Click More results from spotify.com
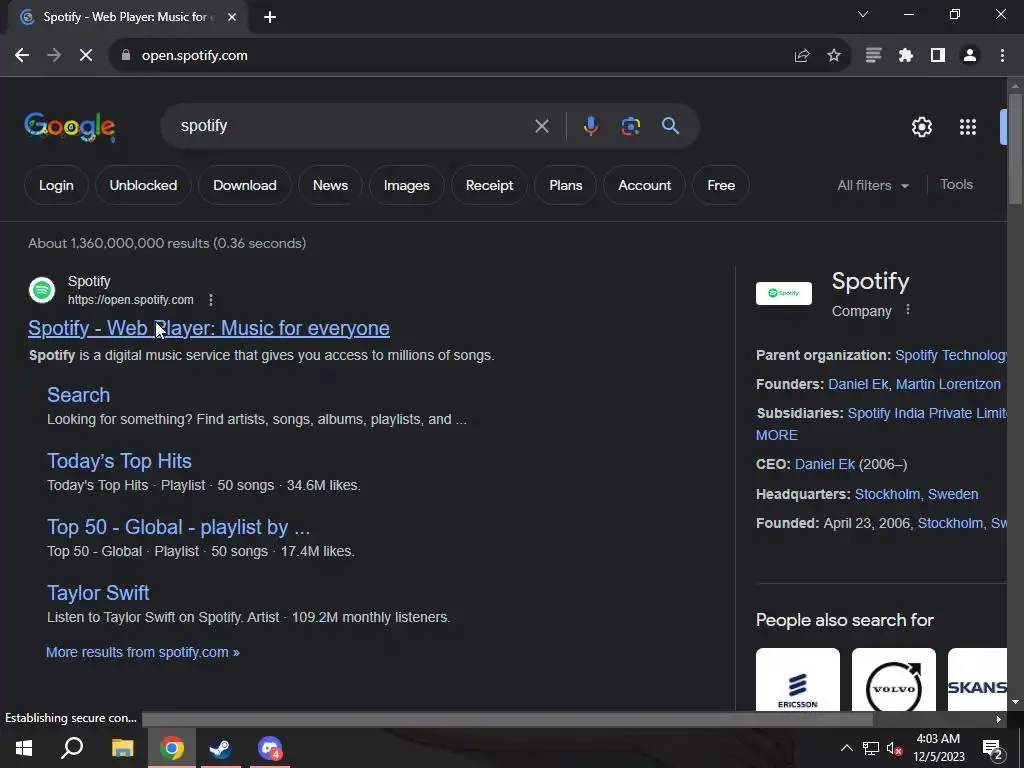Image resolution: width=1024 pixels, height=768 pixels. pyautogui.click(x=142, y=652)
